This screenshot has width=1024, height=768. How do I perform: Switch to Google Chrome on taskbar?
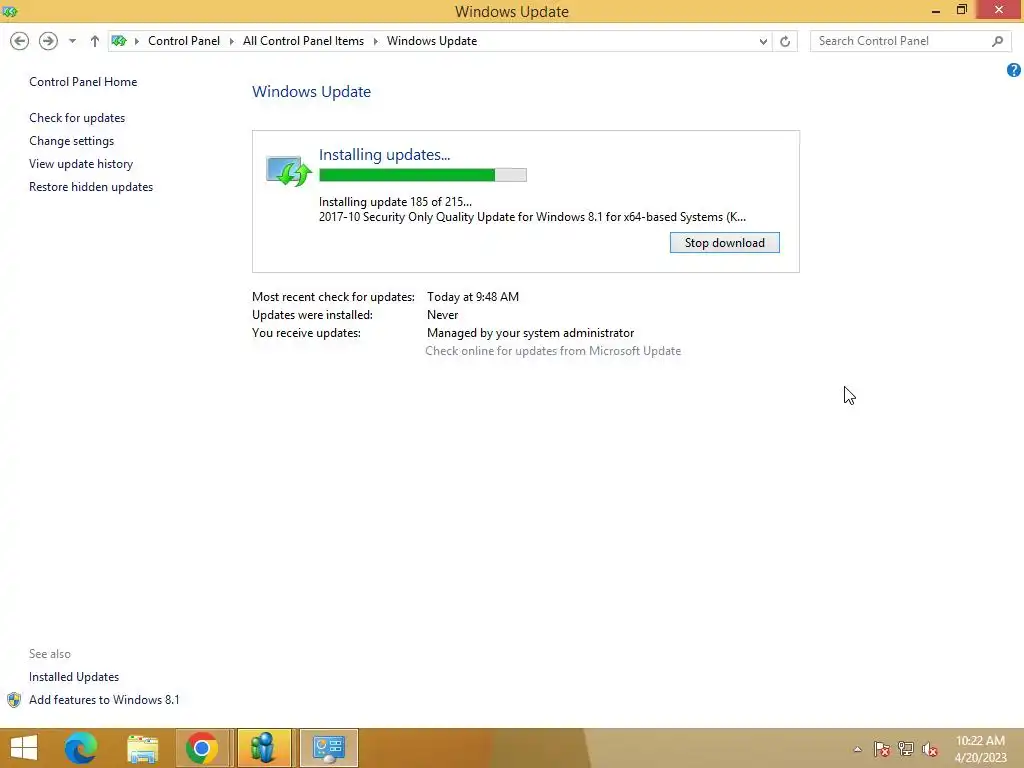tap(202, 748)
